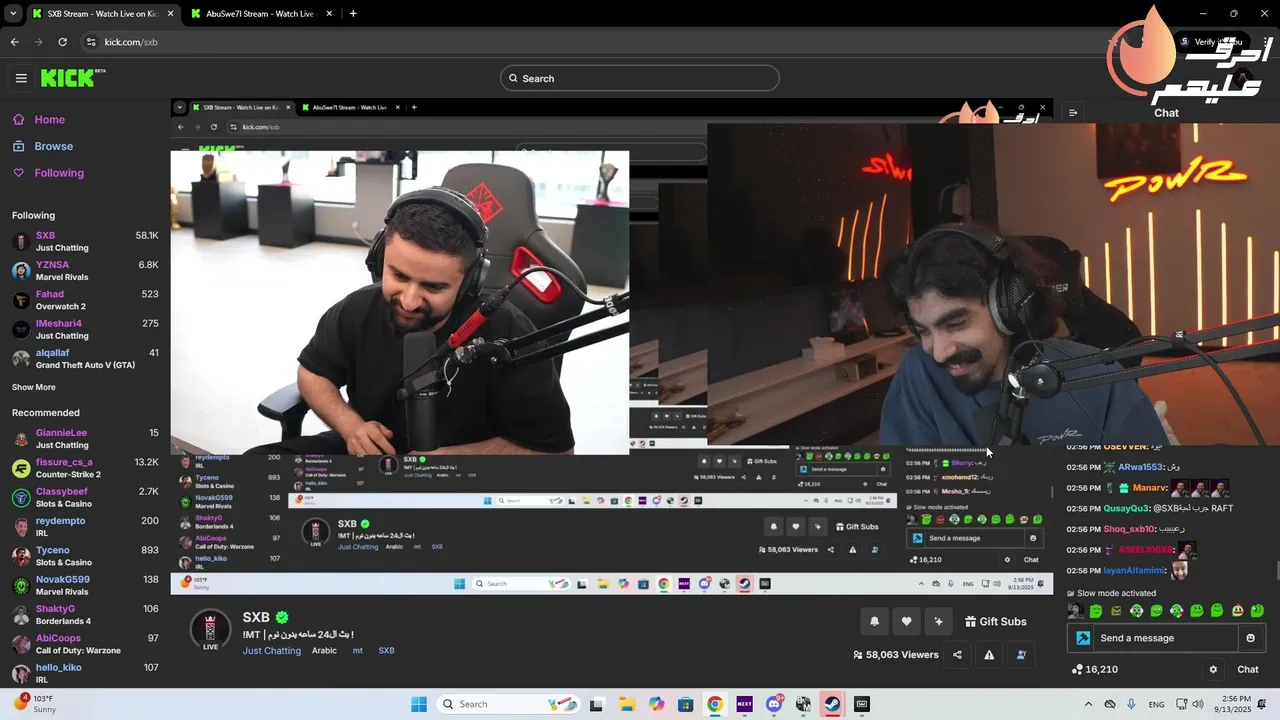
Task: Open Microsoft Store from taskbar
Action: tap(685, 704)
